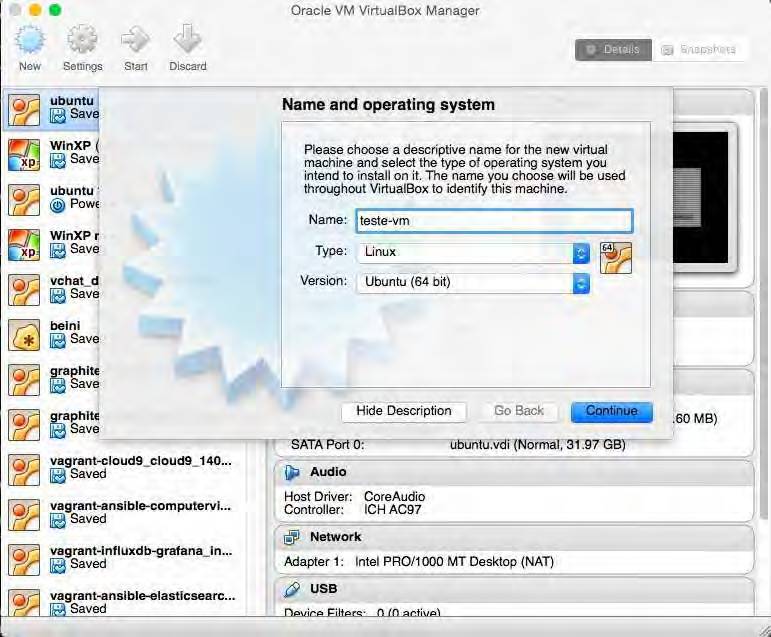Screen dimensions: 771x637
Task: Select the vagrant-influxdb-grafana_in... list entry name
Action: 141,551
